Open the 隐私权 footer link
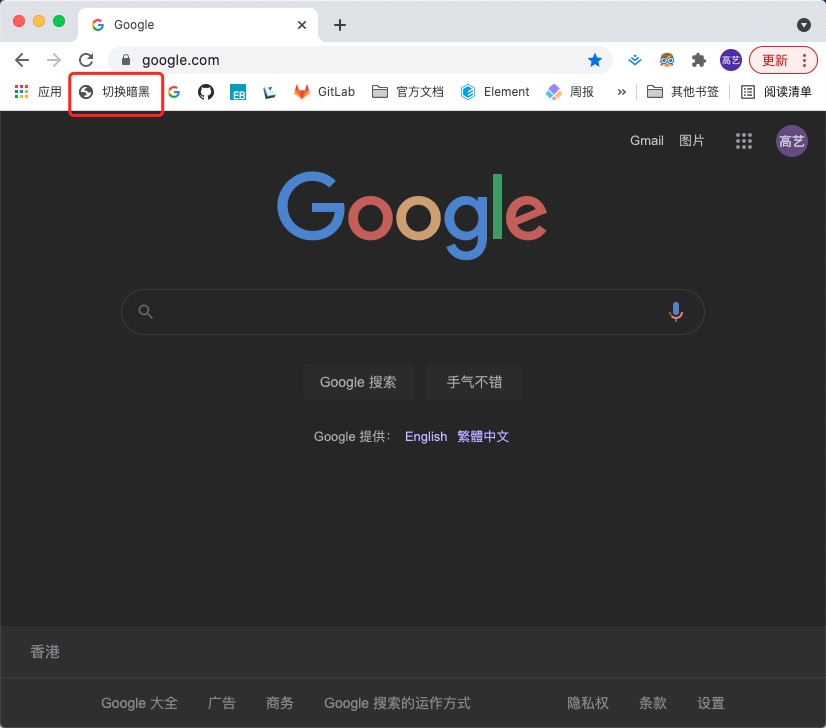The image size is (826, 728). (588, 703)
